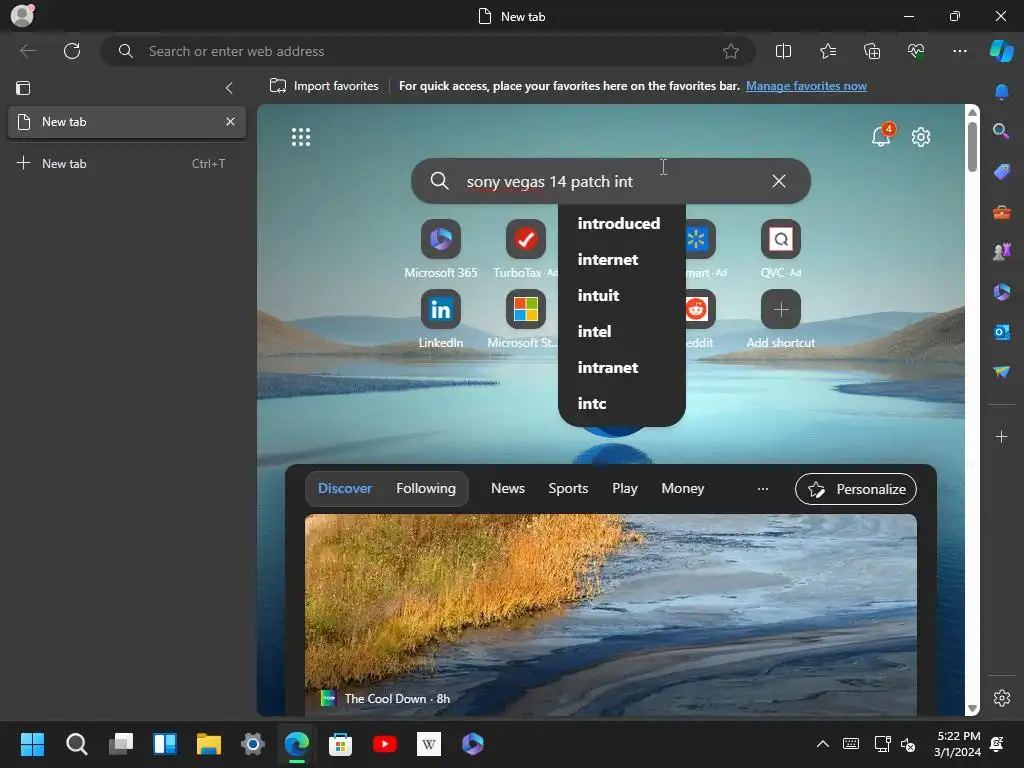Screen dimensions: 1024x768
Task: Open the News feed tab
Action: click(x=507, y=488)
